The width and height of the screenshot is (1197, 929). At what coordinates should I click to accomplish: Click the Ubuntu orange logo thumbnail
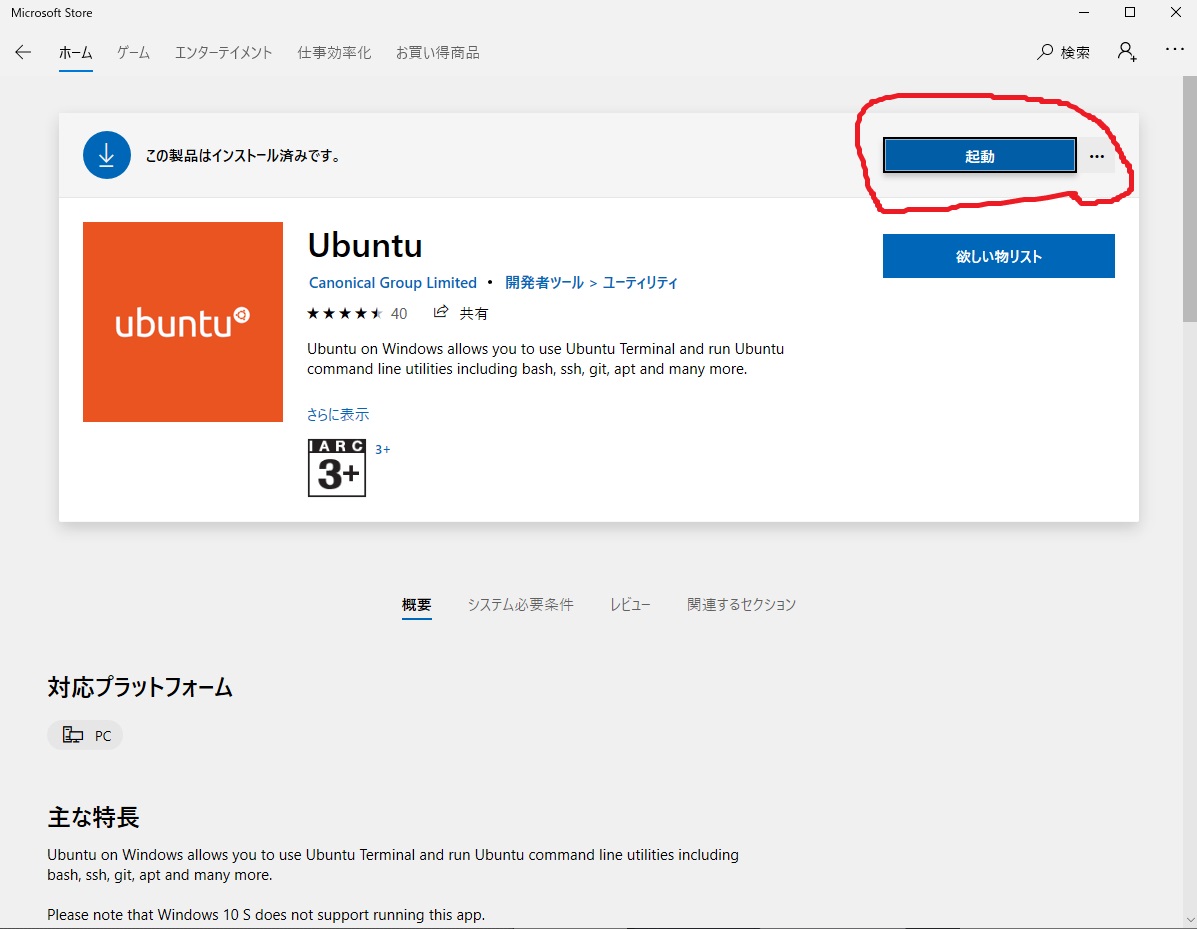pyautogui.click(x=182, y=321)
